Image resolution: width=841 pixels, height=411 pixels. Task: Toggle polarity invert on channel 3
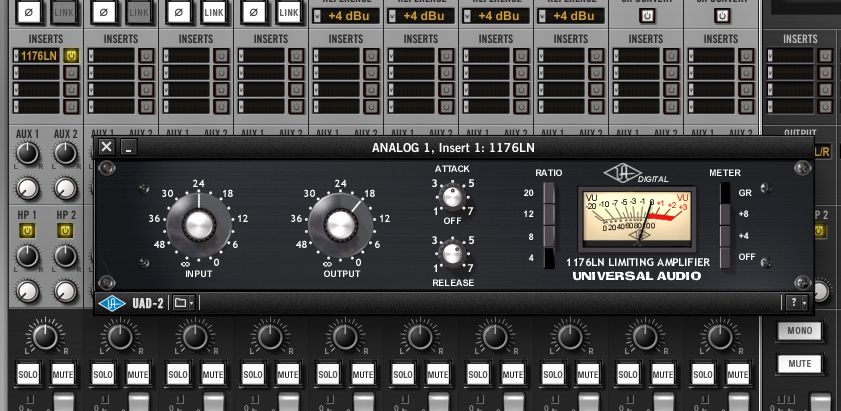179,12
